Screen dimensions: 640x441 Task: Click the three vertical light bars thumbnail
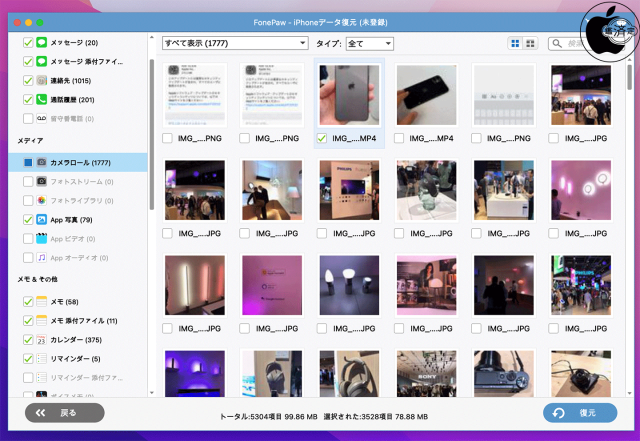pos(195,285)
